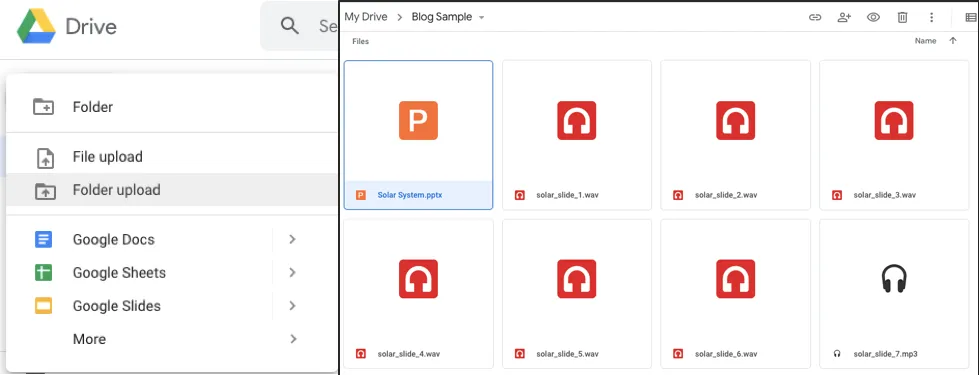Click the search magnifier icon
The image size is (979, 375).
point(290,26)
